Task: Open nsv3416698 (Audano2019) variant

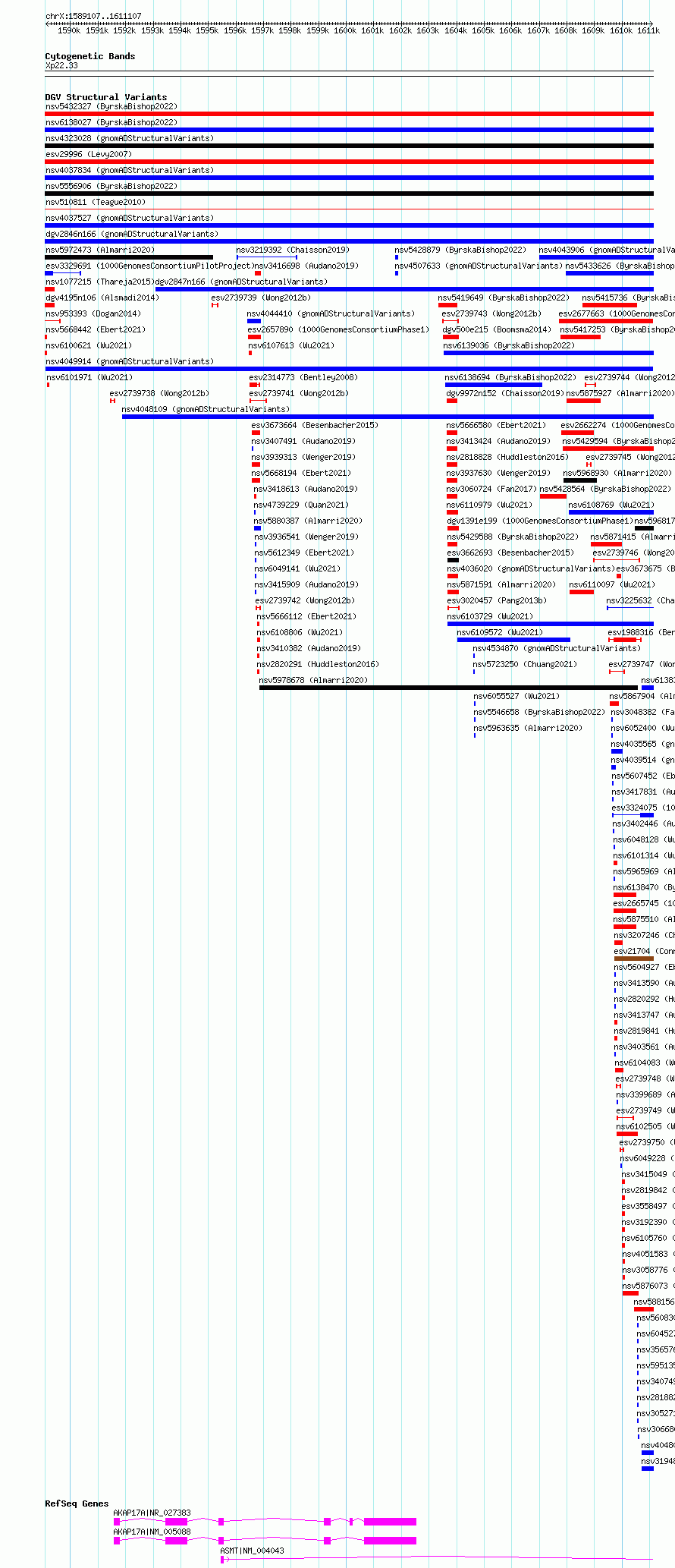Action: [x=306, y=266]
